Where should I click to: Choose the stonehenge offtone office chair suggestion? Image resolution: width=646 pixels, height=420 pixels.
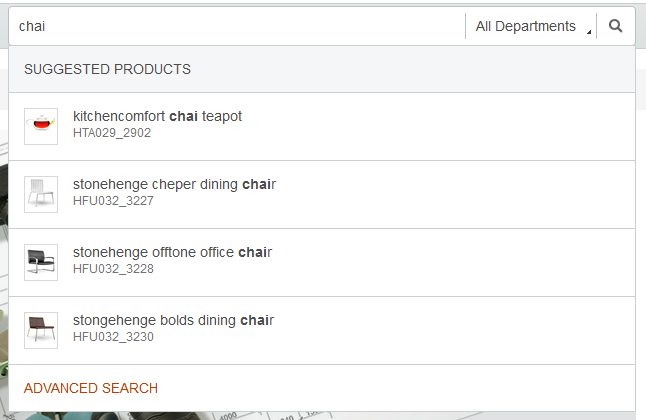322,263
